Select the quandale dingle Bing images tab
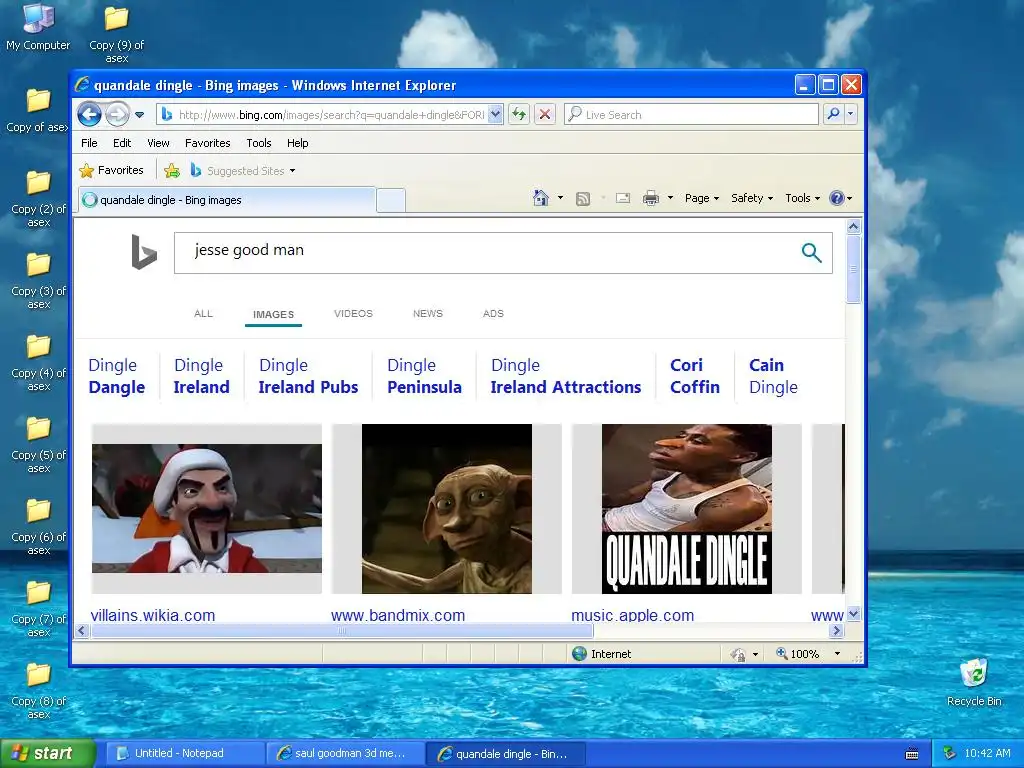 [227, 200]
